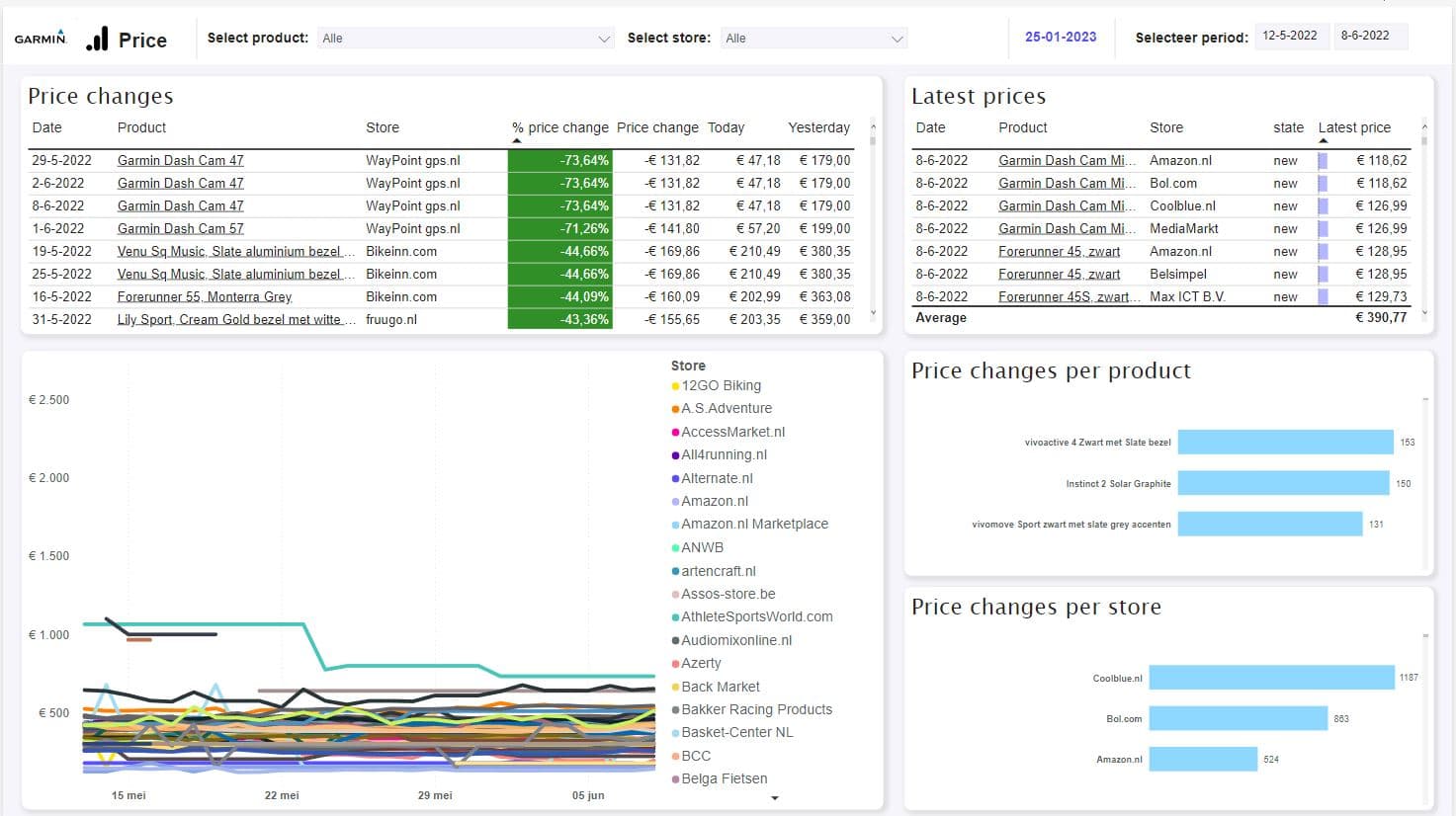
Task: Open the Select product dropdown
Action: pyautogui.click(x=466, y=39)
